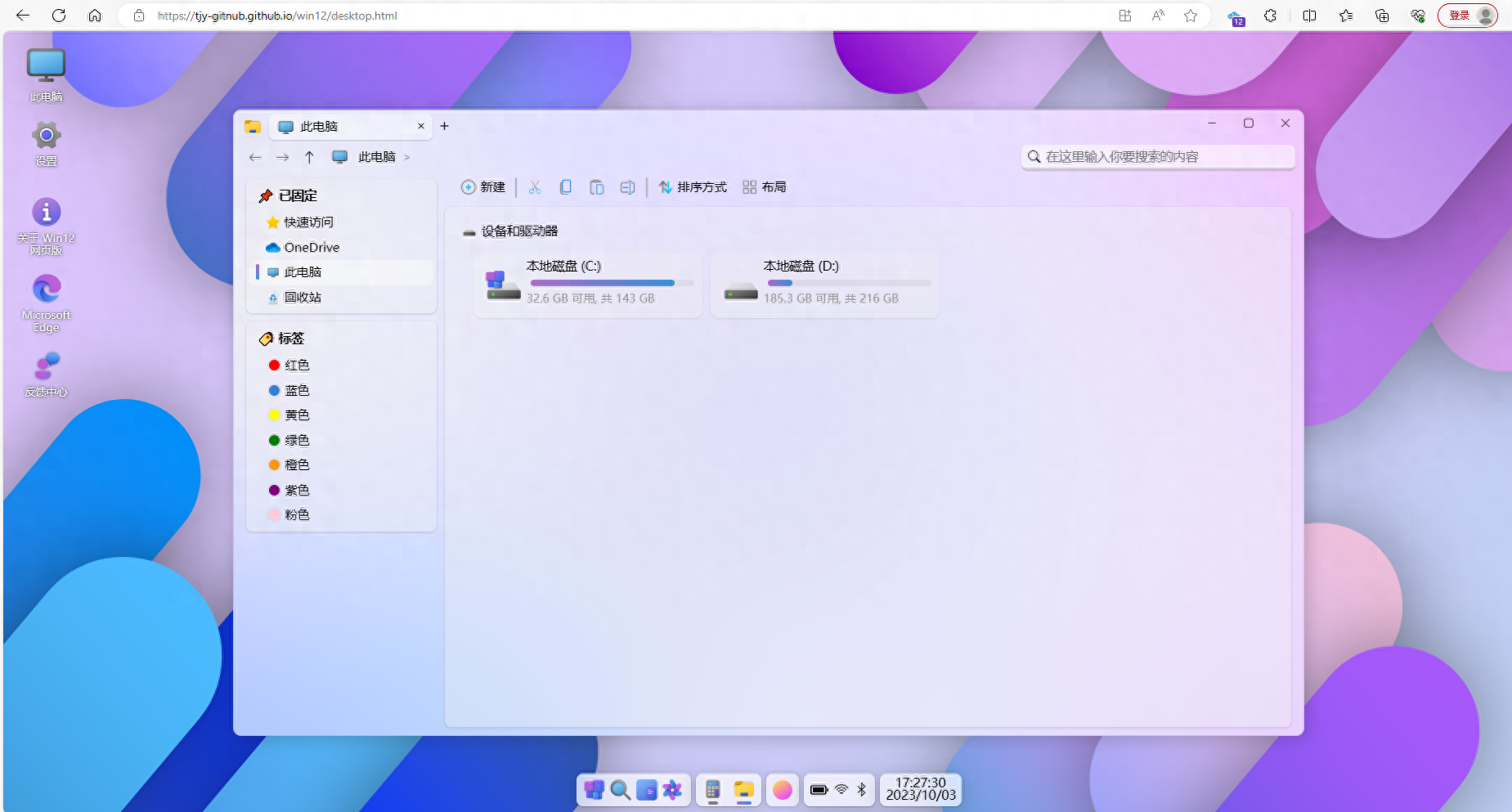1512x812 pixels.
Task: Open 回收站 in the sidebar
Action: [x=342, y=298]
